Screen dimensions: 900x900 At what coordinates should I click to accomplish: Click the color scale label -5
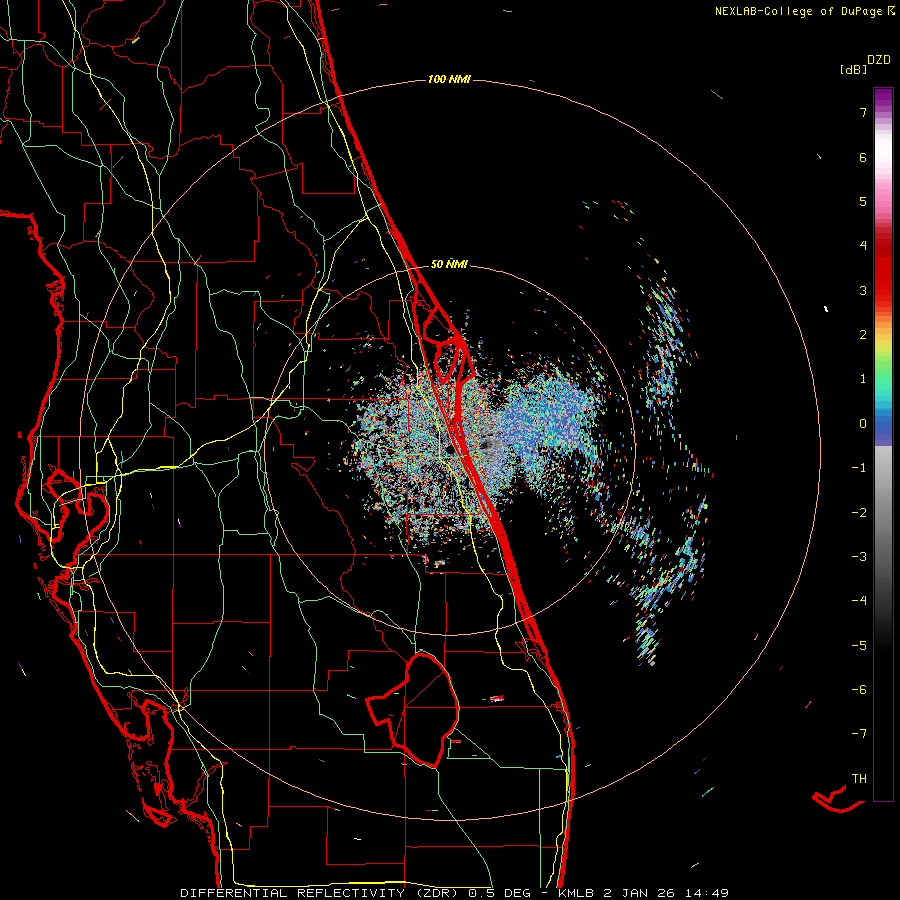859,645
